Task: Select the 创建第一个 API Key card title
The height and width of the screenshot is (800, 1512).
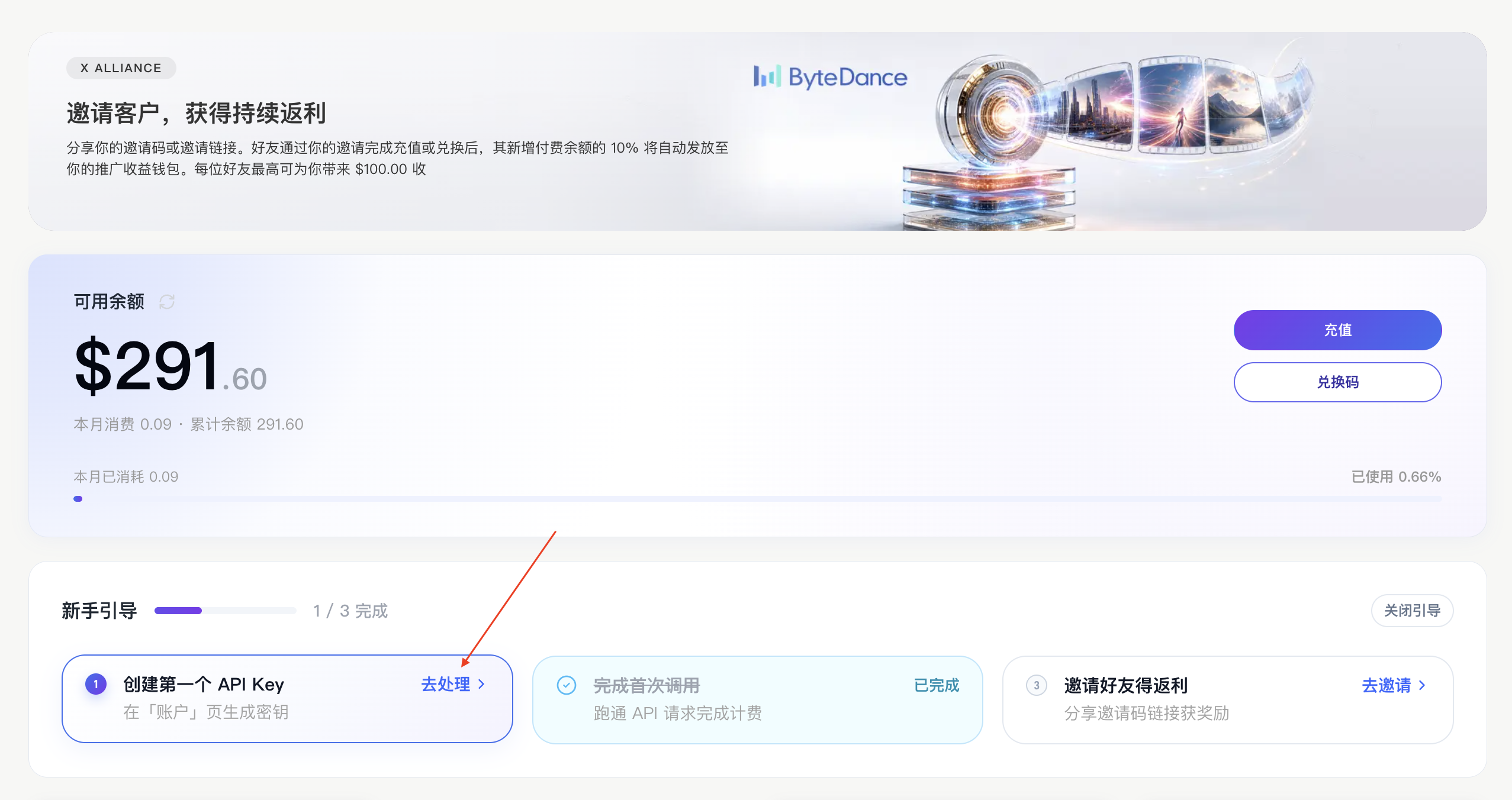Action: [x=204, y=684]
